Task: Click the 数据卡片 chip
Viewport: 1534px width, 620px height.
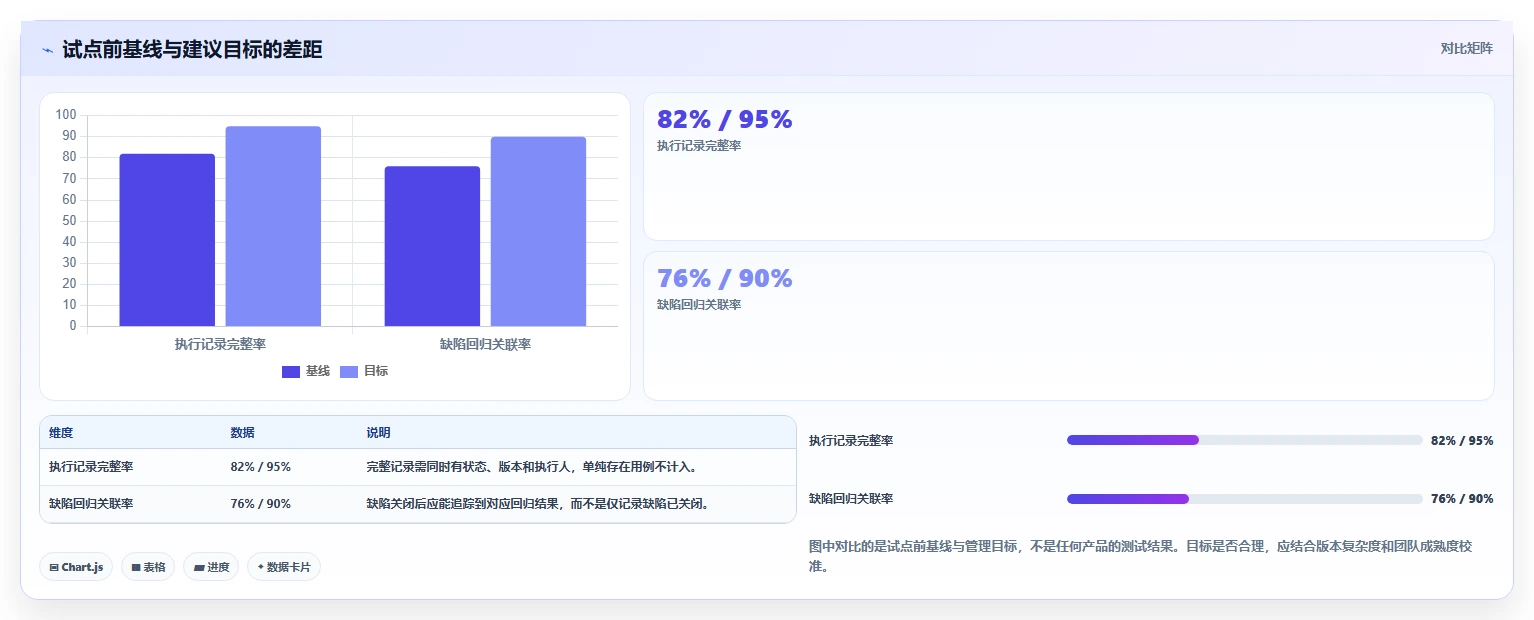Action: 284,567
